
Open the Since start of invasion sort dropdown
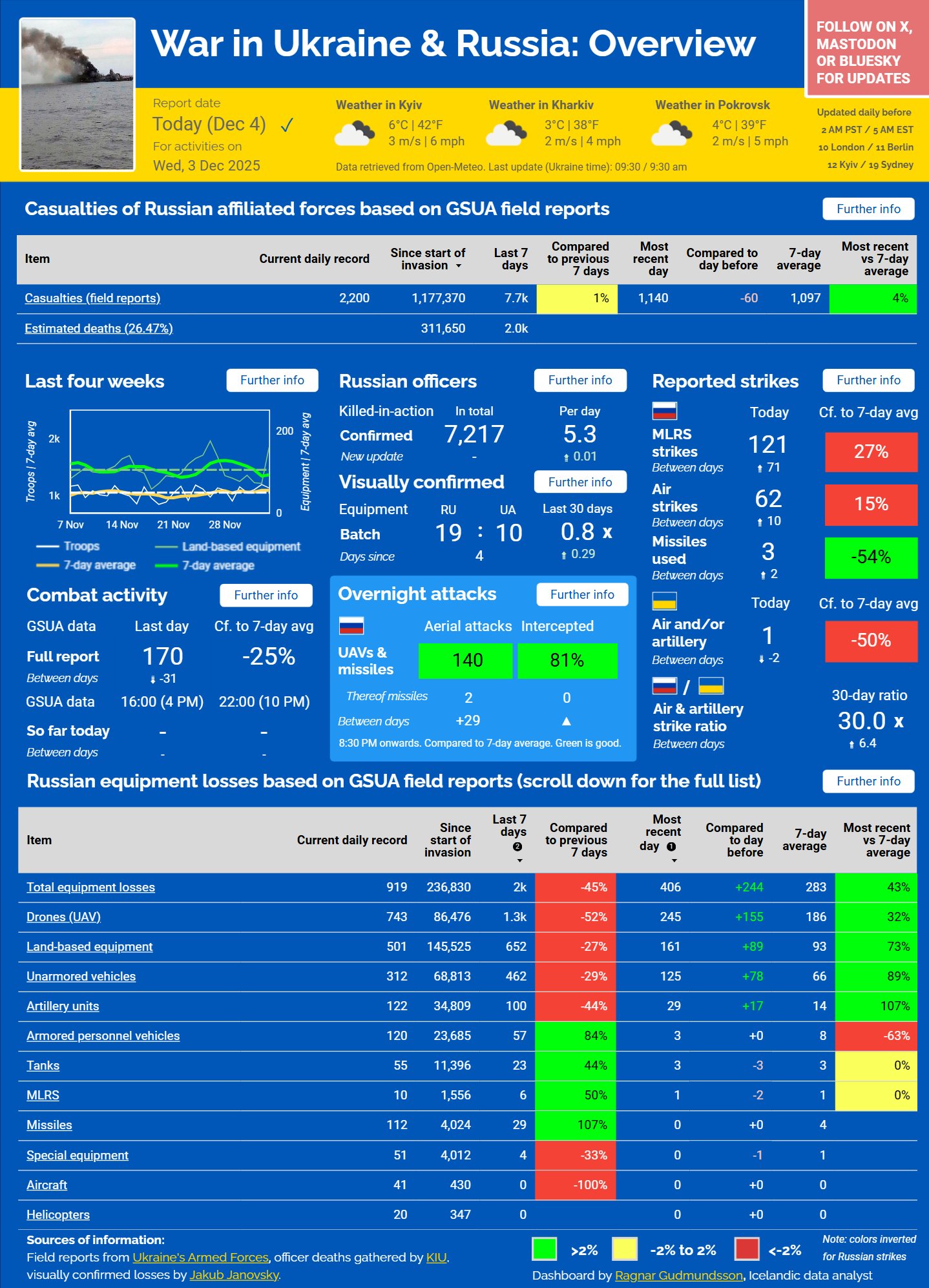coord(459,266)
